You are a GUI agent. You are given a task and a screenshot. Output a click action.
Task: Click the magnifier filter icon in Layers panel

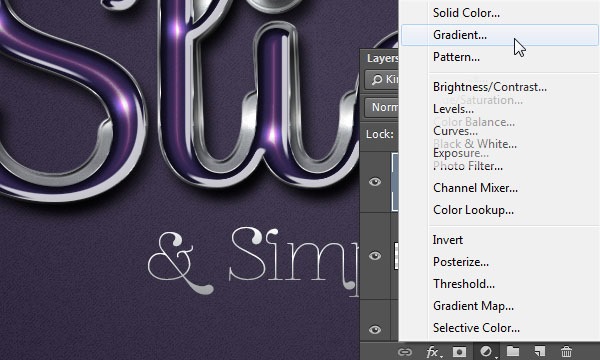[x=377, y=80]
